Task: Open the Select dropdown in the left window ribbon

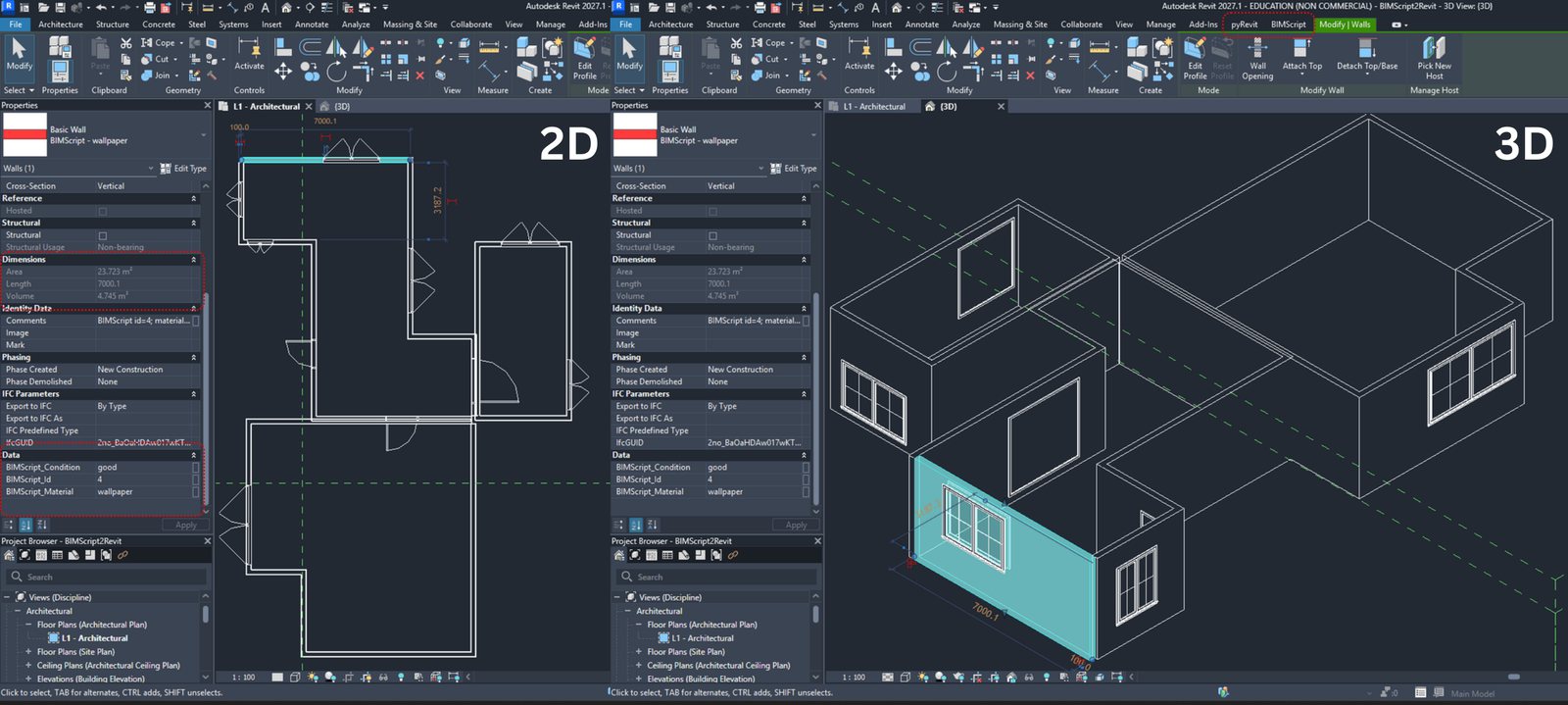Action: click(x=19, y=90)
